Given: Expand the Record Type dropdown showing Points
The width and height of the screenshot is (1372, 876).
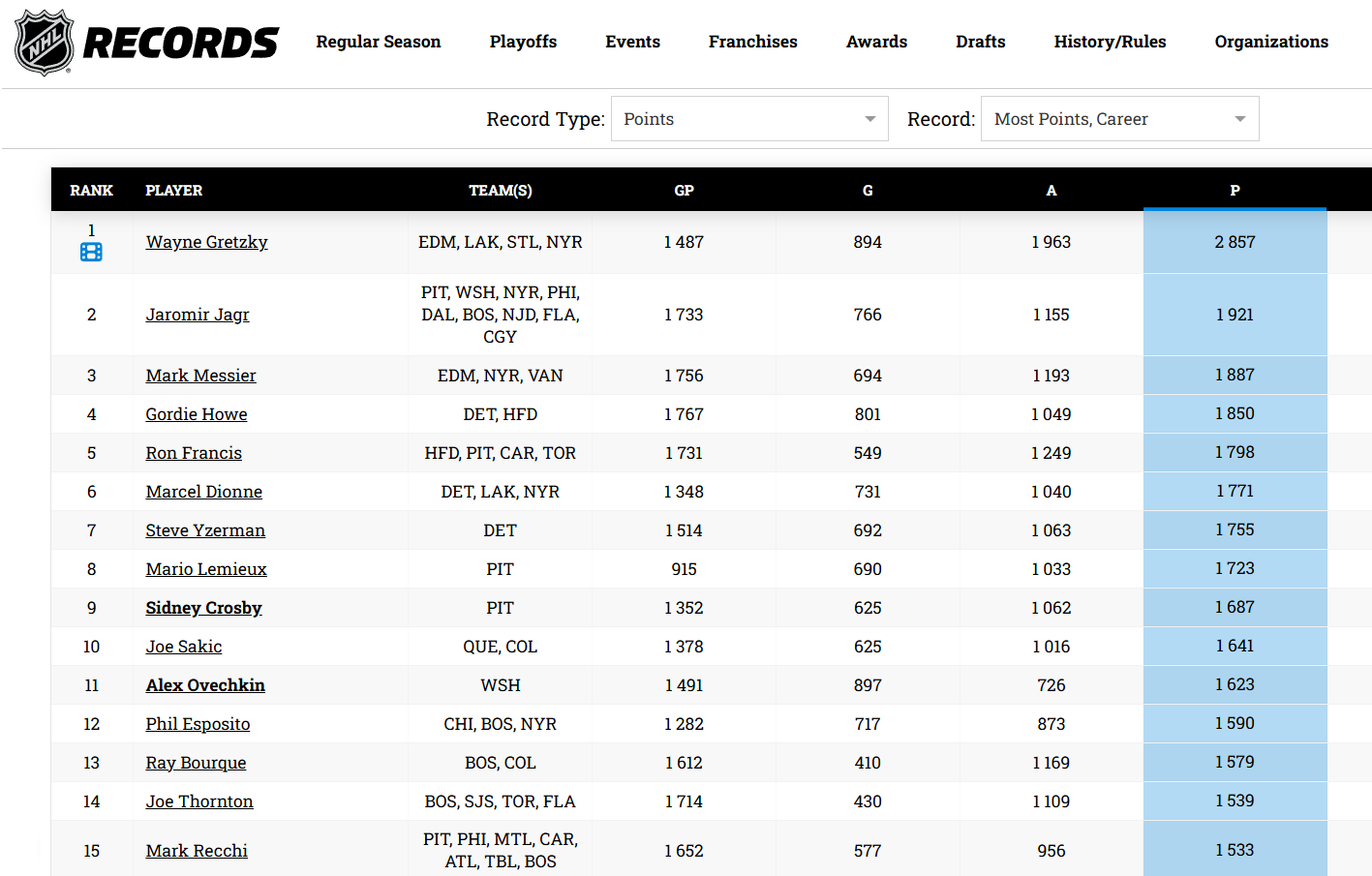Looking at the screenshot, I should coord(749,119).
